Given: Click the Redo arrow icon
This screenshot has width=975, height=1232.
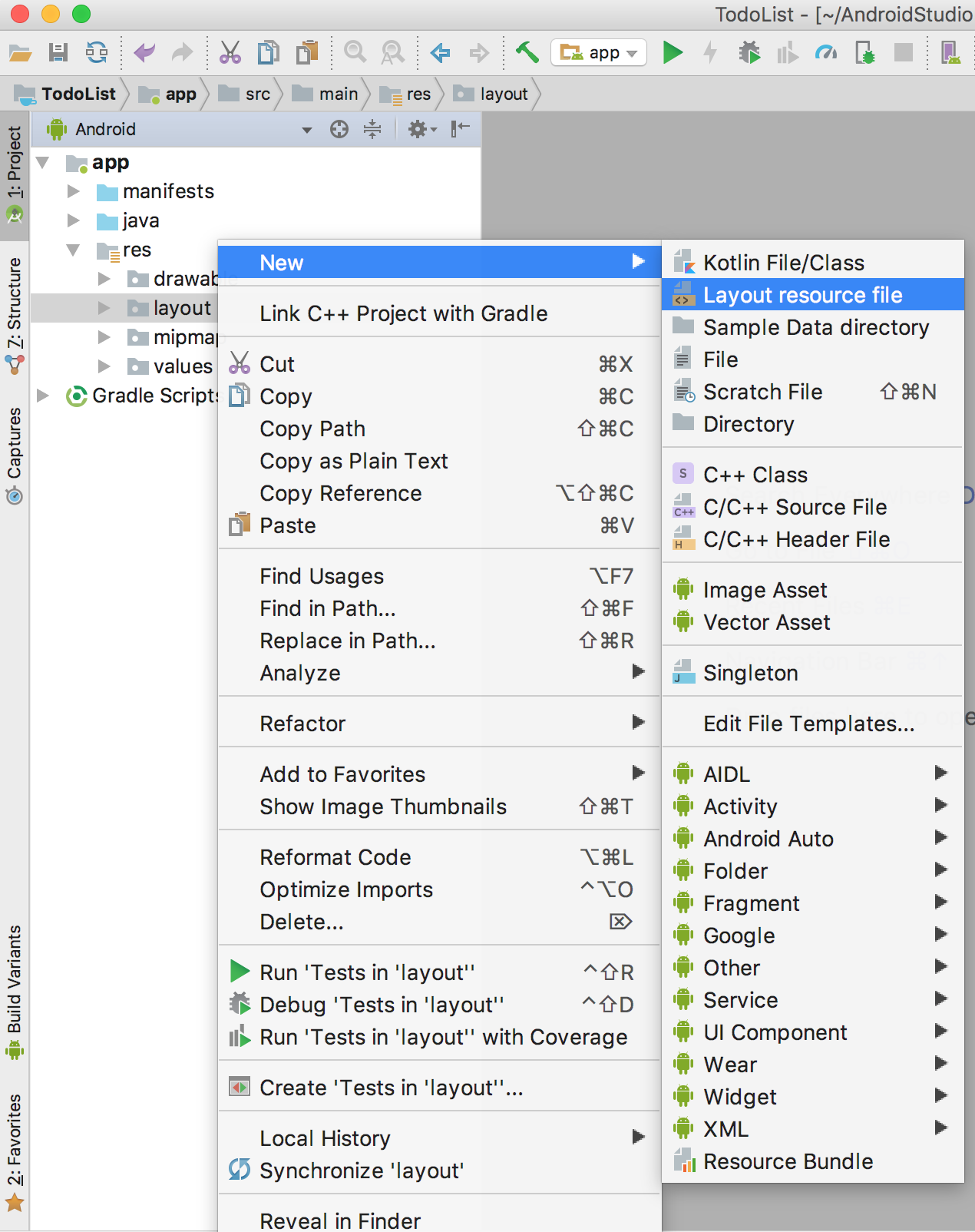Looking at the screenshot, I should [x=182, y=52].
